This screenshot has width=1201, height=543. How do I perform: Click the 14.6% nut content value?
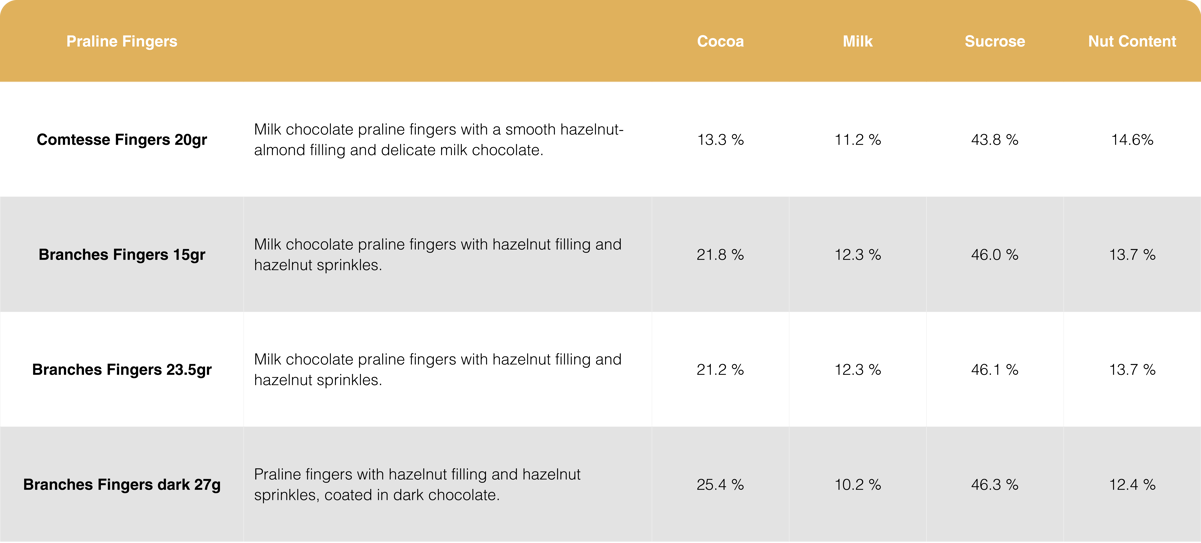[x=1132, y=140]
